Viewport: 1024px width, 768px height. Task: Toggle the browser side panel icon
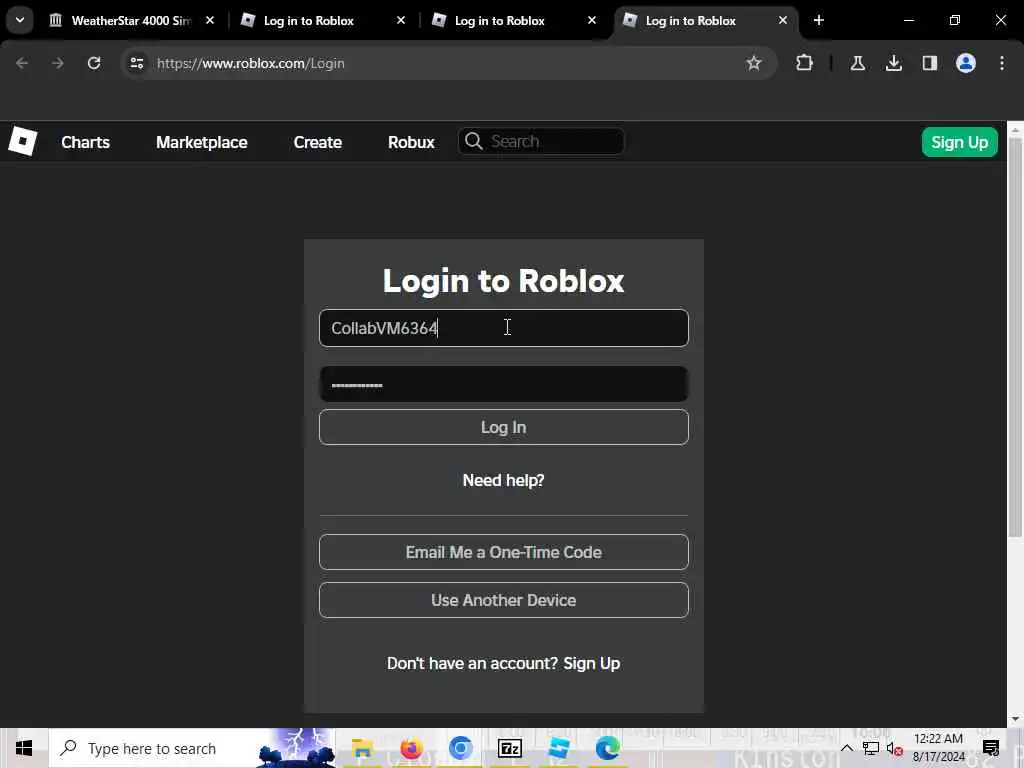tap(929, 63)
